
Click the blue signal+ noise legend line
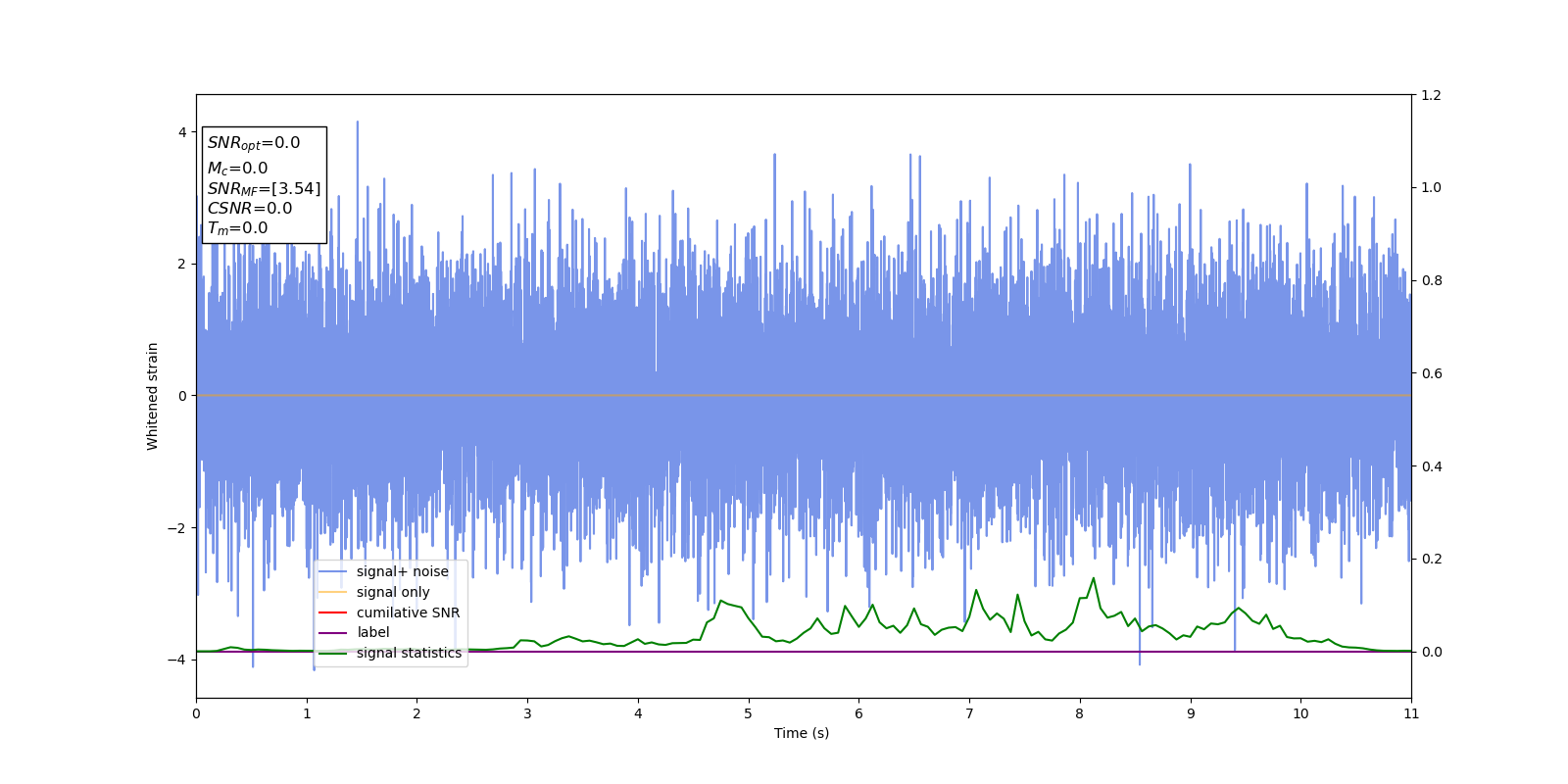[x=333, y=572]
